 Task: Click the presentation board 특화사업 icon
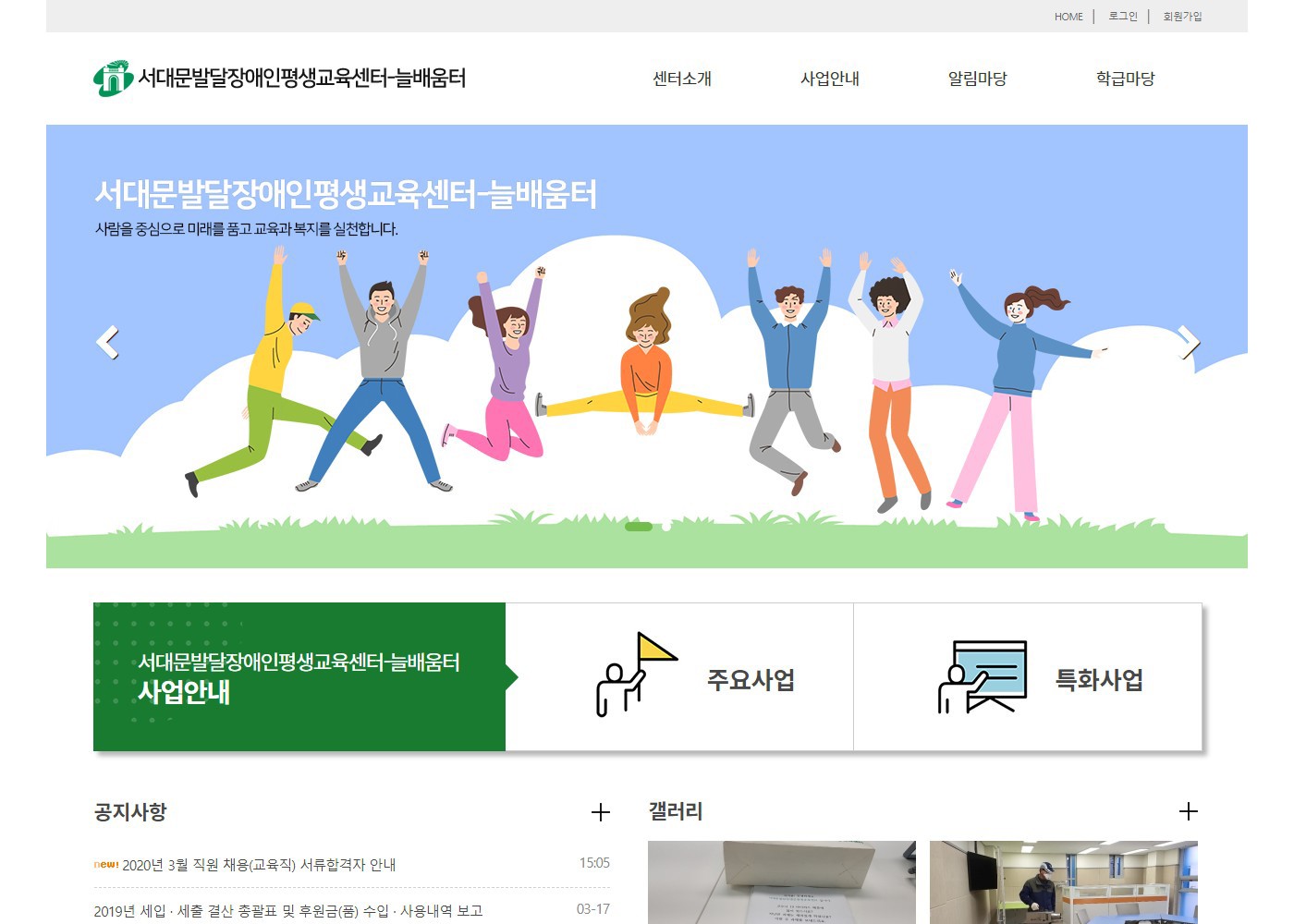(x=982, y=676)
